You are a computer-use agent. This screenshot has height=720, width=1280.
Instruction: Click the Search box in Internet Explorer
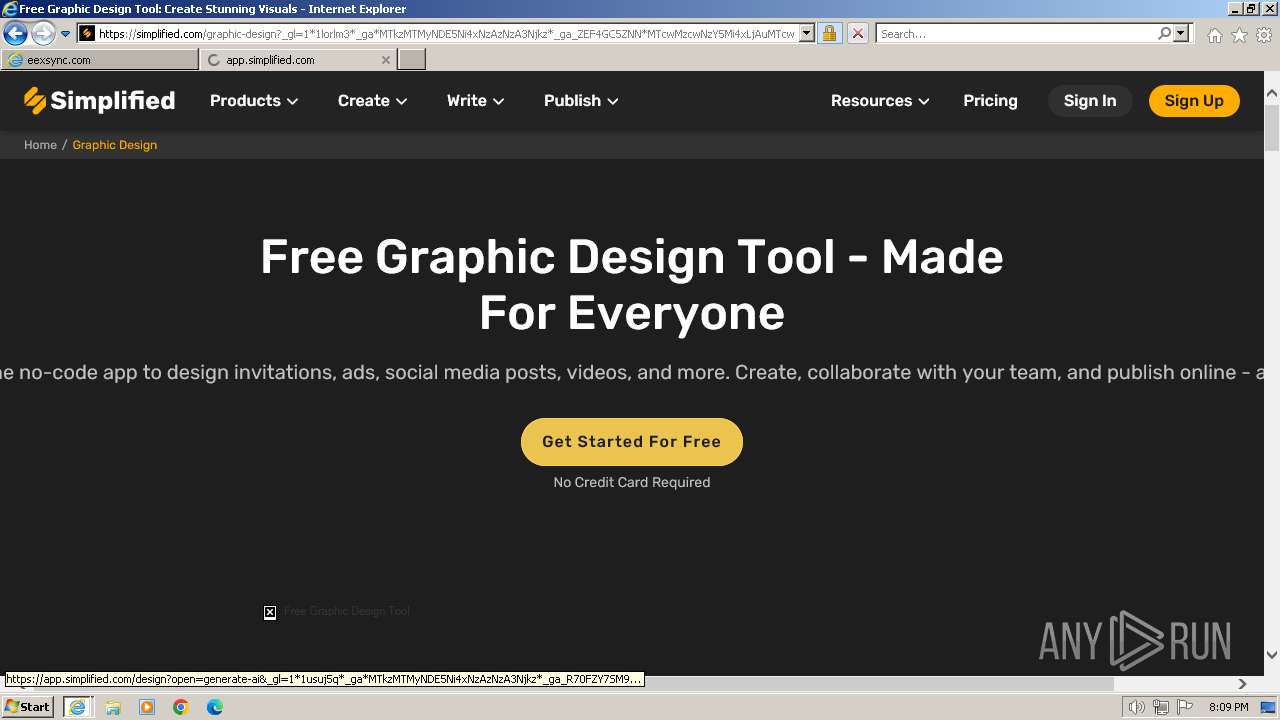(x=1017, y=33)
